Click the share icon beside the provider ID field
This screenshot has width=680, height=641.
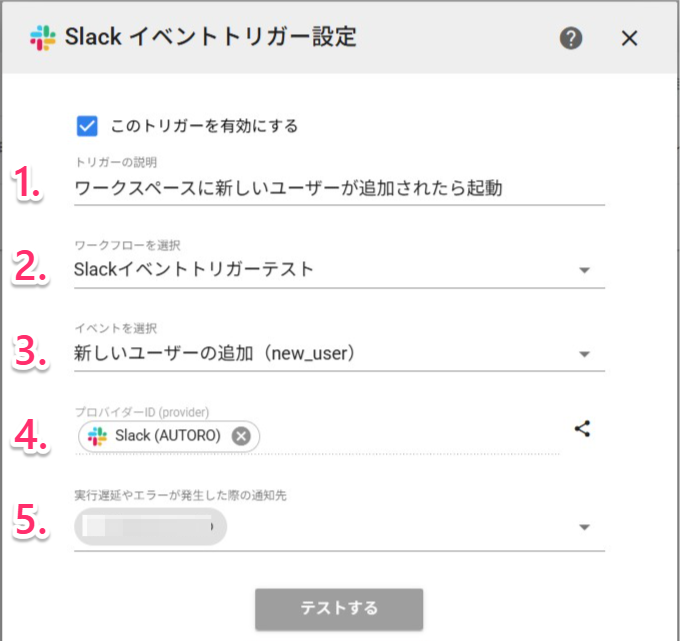(x=583, y=429)
